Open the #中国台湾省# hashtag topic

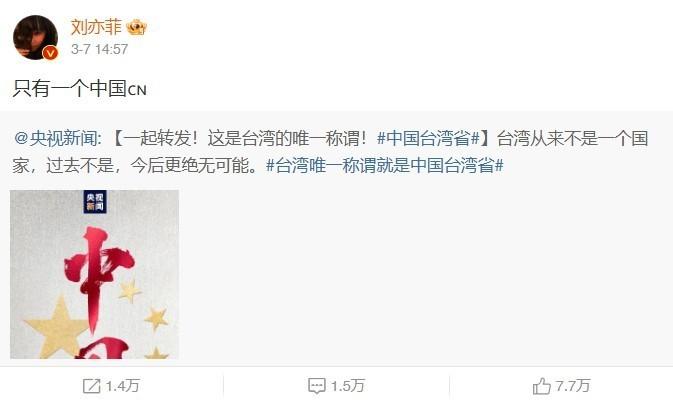(x=428, y=139)
